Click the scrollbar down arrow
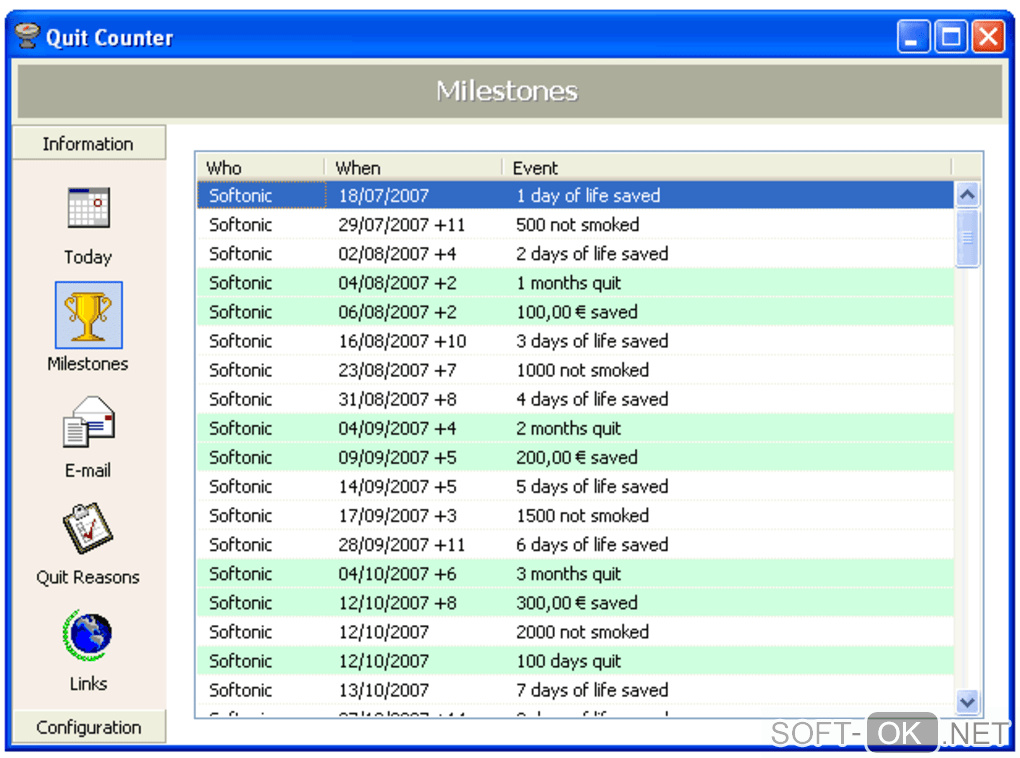The width and height of the screenshot is (1020, 758). pyautogui.click(x=967, y=702)
